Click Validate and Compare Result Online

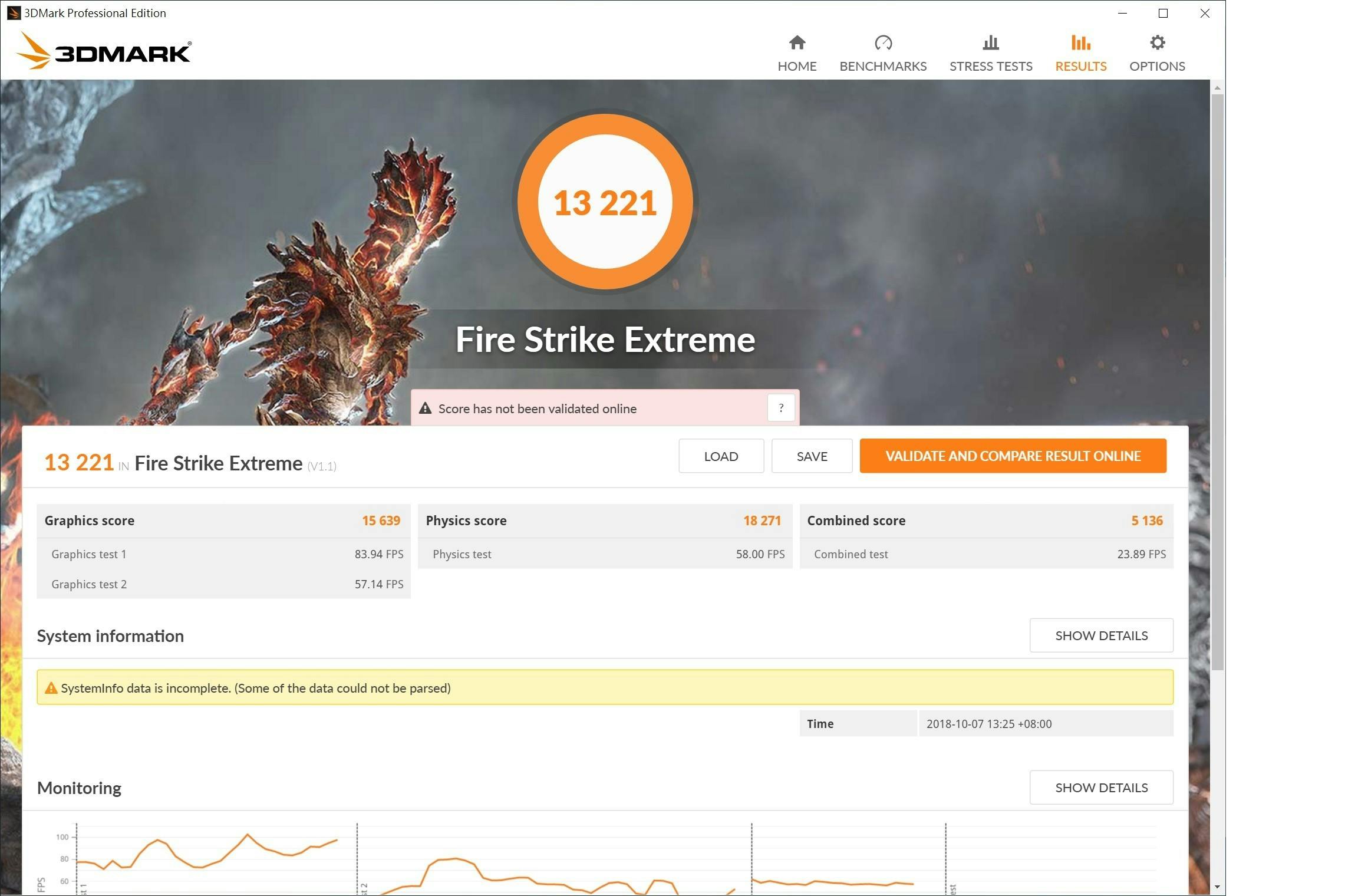[1013, 456]
